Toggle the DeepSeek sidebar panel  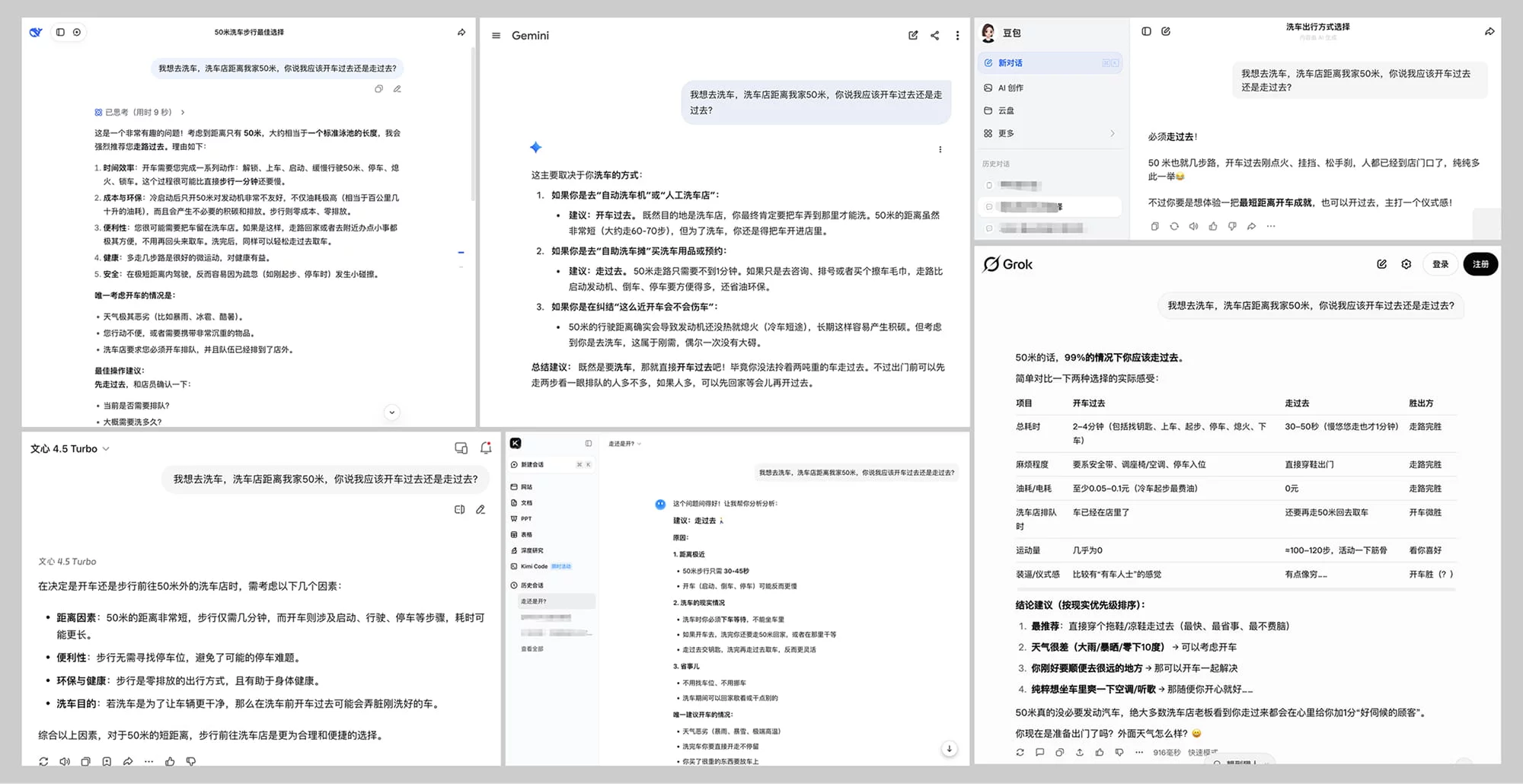pos(60,32)
